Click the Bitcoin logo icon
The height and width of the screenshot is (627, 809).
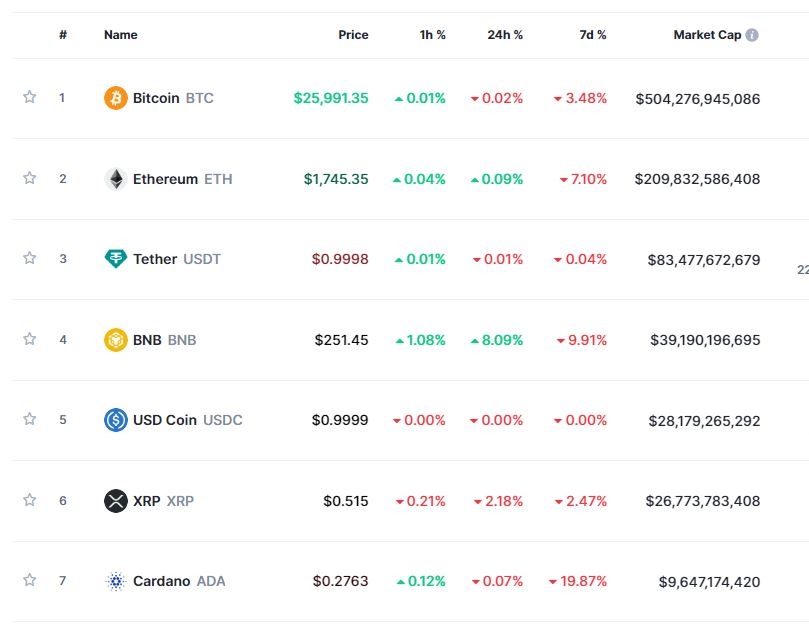[x=116, y=98]
